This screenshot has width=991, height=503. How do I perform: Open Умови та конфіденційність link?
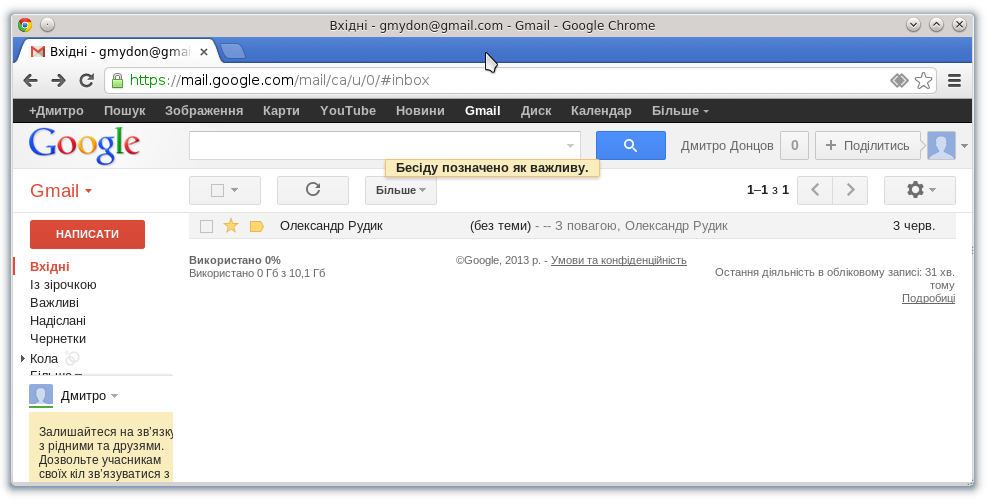click(619, 260)
